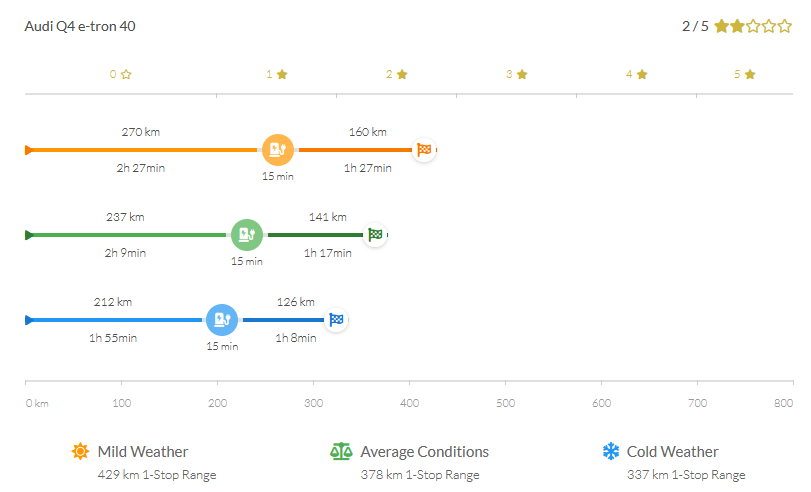Click the orange start arrow marker
811x492 pixels.
(x=29, y=150)
